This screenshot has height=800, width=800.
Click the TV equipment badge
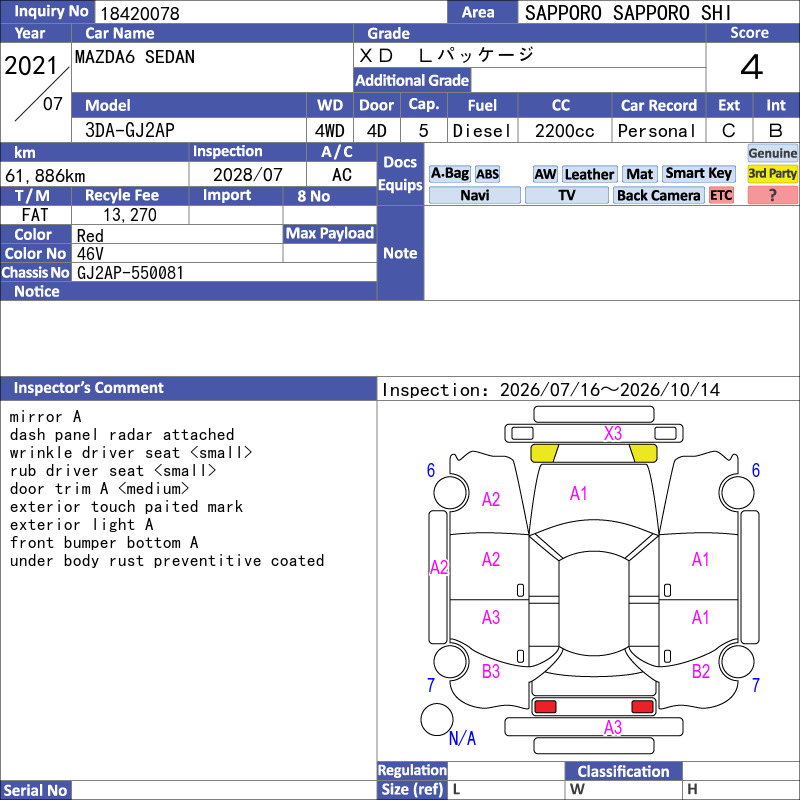tap(567, 195)
